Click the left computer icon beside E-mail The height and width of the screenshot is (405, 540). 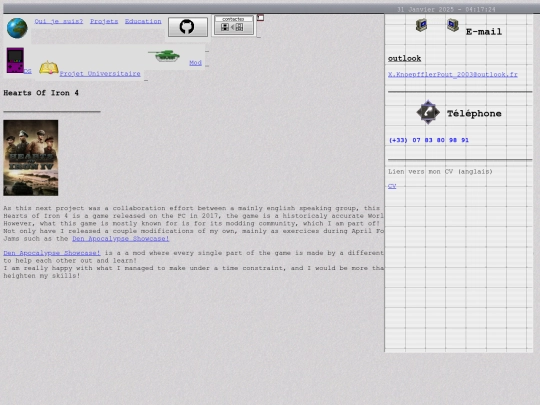coord(422,25)
